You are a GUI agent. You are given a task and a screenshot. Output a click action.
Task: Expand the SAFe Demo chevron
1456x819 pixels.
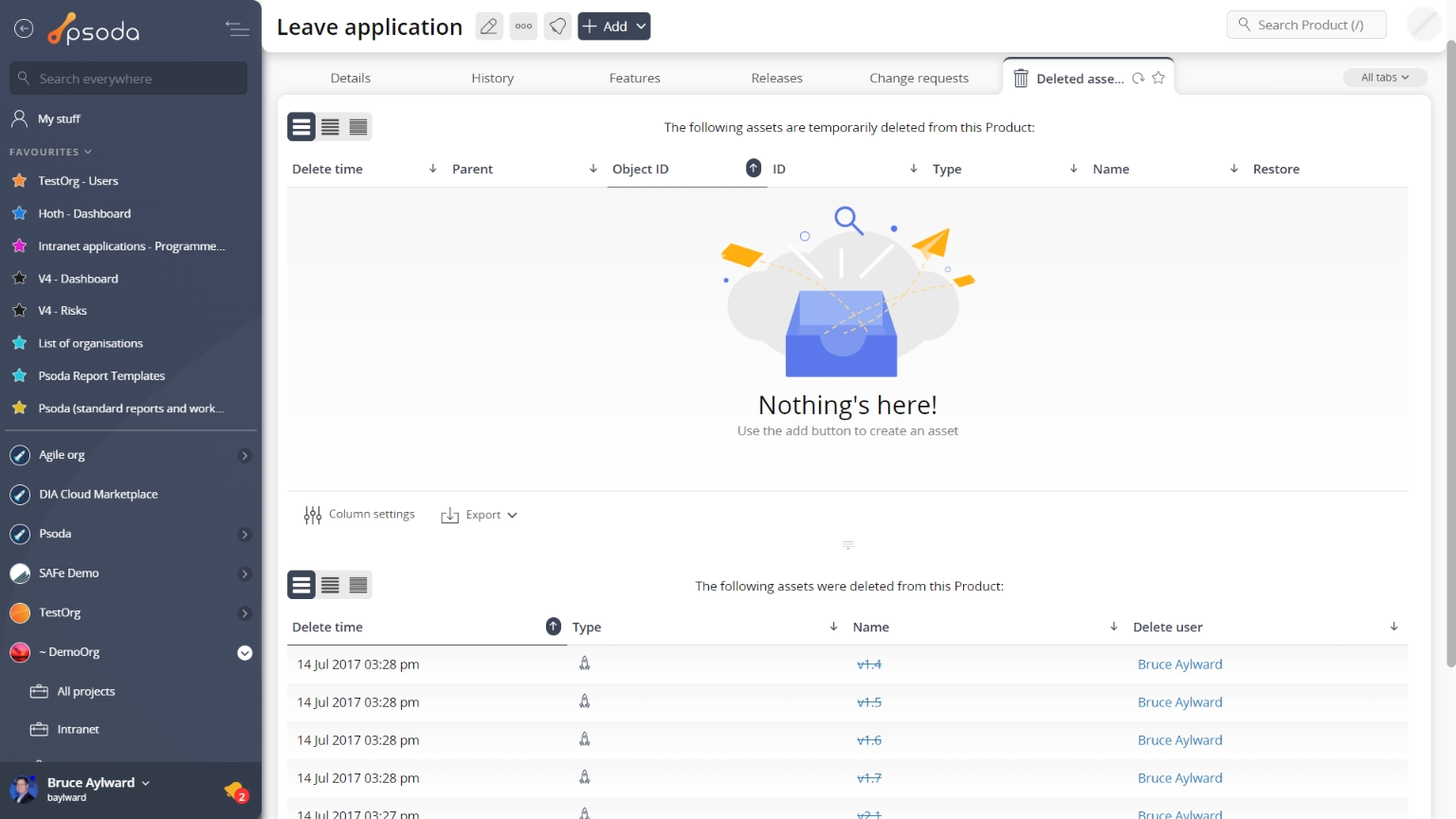245,573
